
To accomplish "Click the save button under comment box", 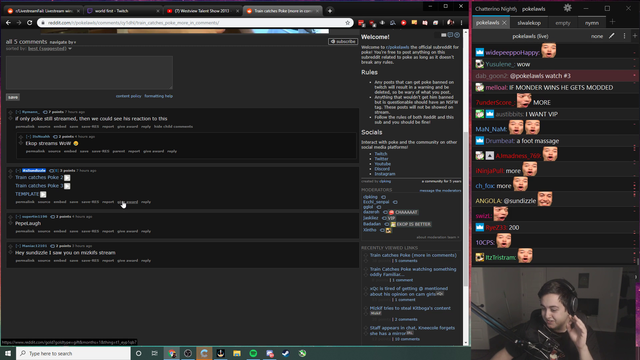I will (13, 97).
